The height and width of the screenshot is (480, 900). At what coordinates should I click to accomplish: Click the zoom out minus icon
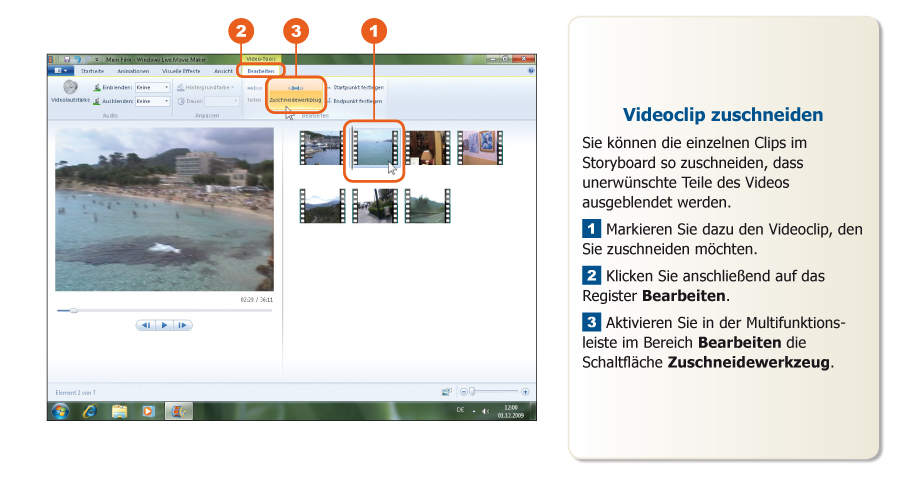(x=462, y=392)
